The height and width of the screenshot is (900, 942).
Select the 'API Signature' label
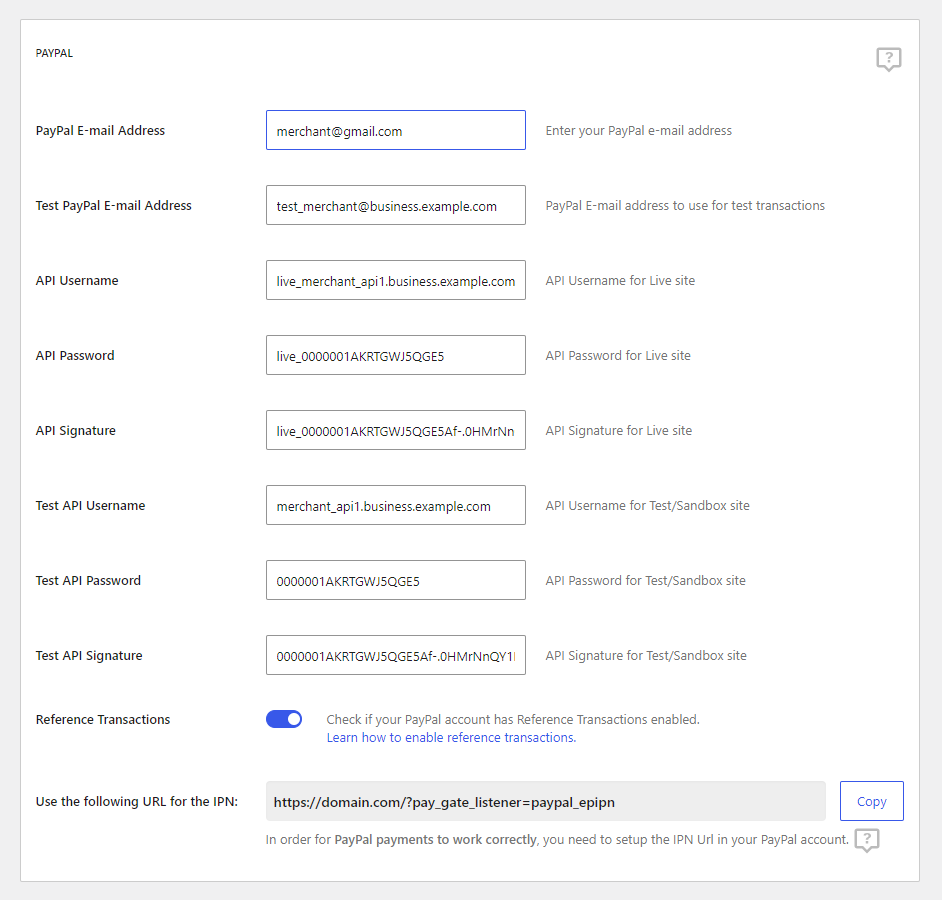coord(76,431)
